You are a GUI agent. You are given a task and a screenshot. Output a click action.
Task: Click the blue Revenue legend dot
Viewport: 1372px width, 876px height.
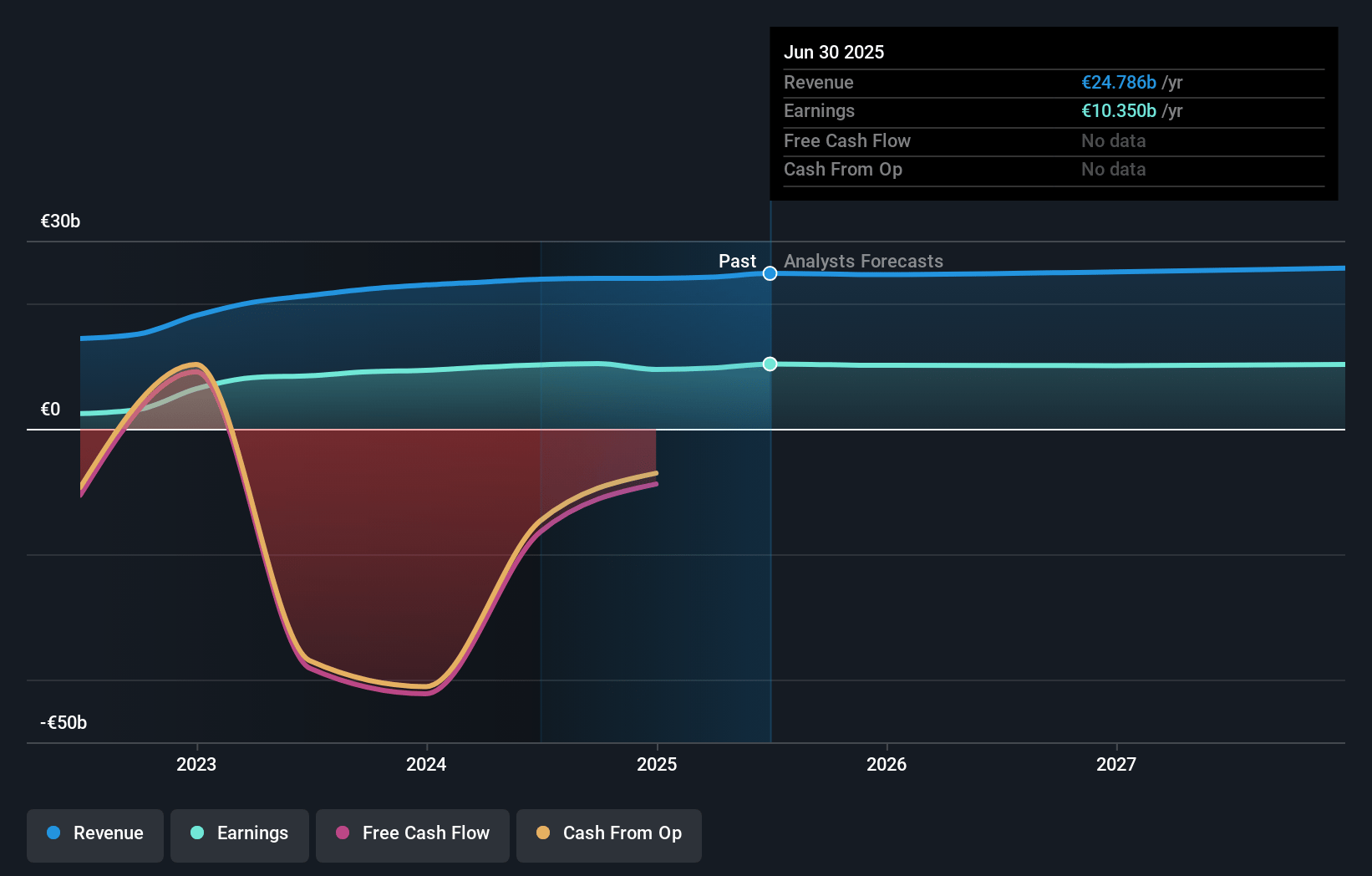click(53, 833)
